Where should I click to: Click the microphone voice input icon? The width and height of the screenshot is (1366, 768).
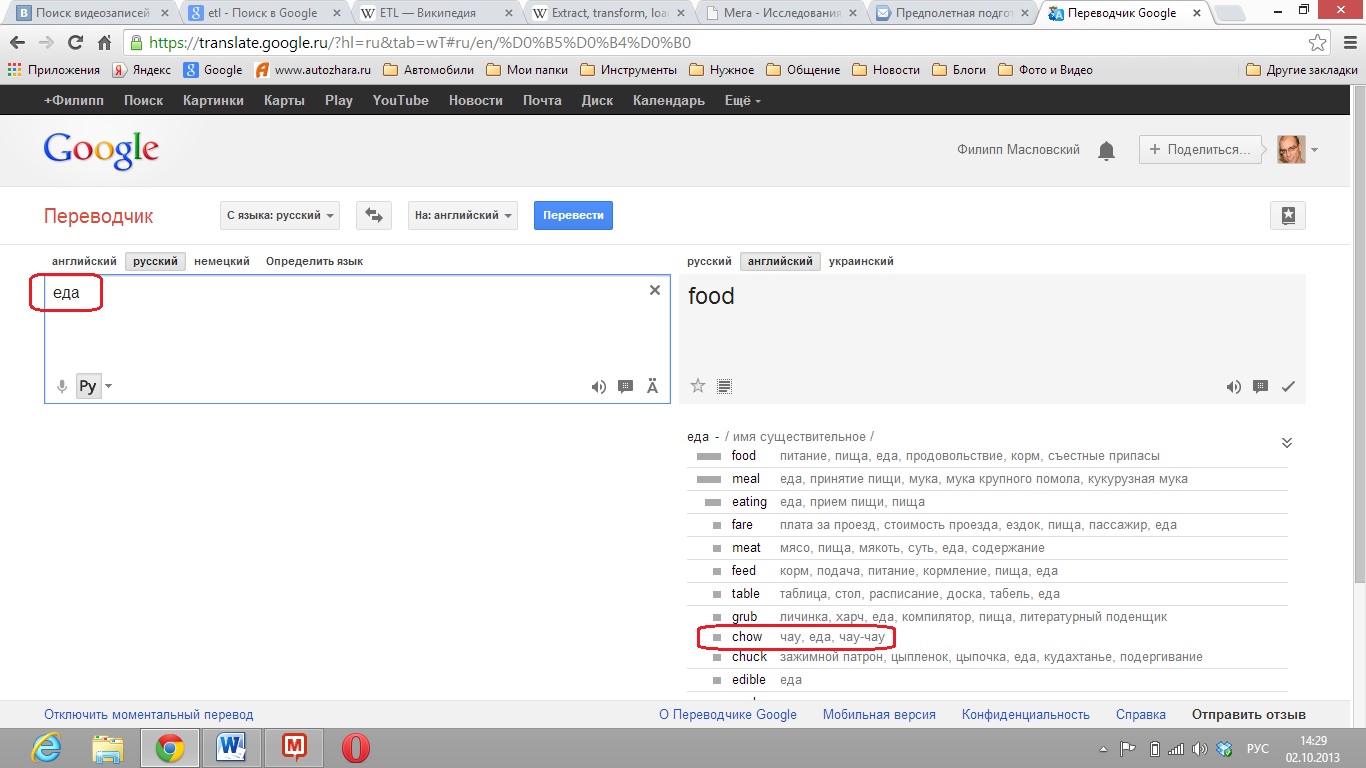click(x=62, y=387)
